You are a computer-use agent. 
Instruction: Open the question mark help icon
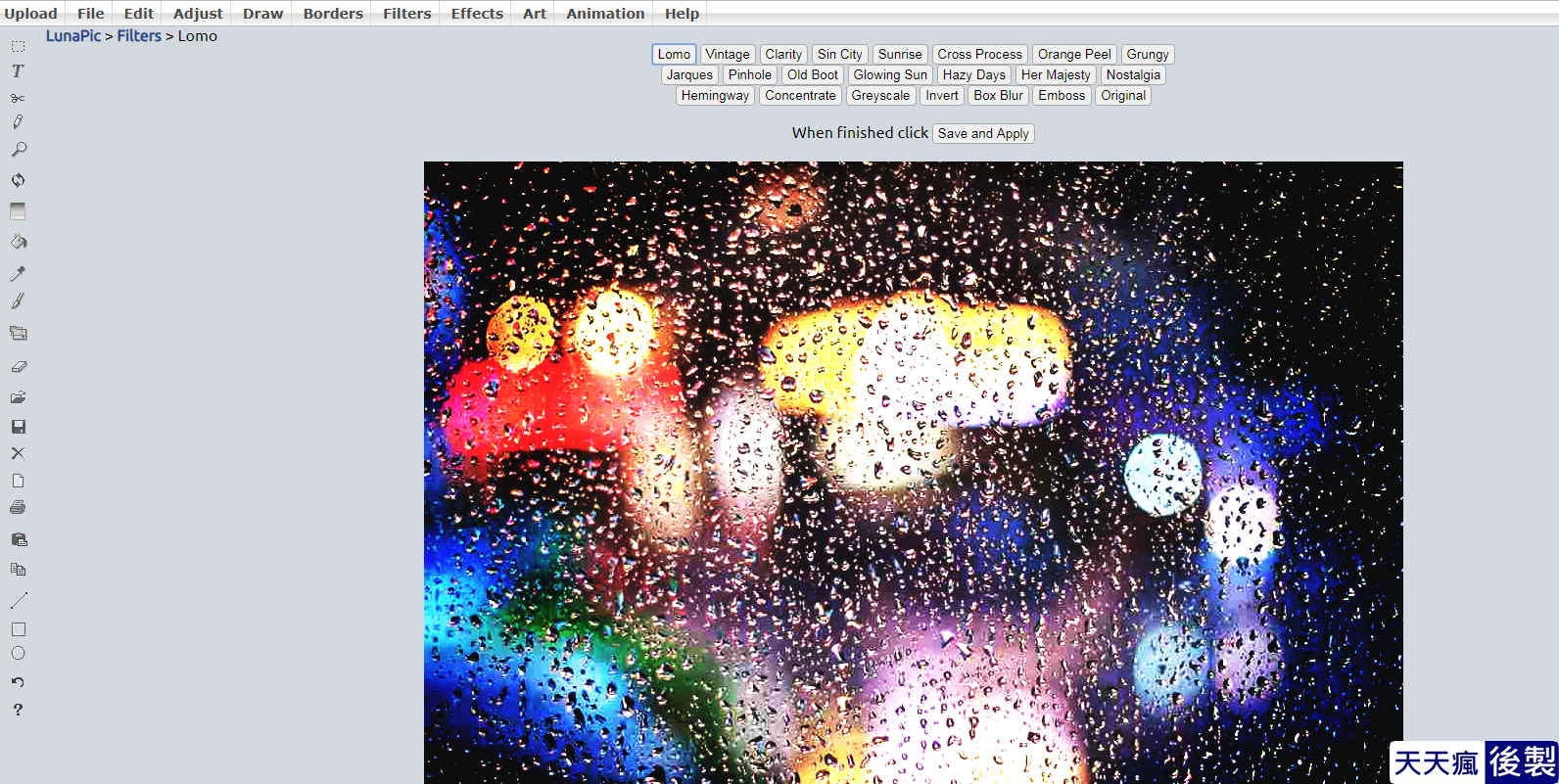[x=18, y=710]
